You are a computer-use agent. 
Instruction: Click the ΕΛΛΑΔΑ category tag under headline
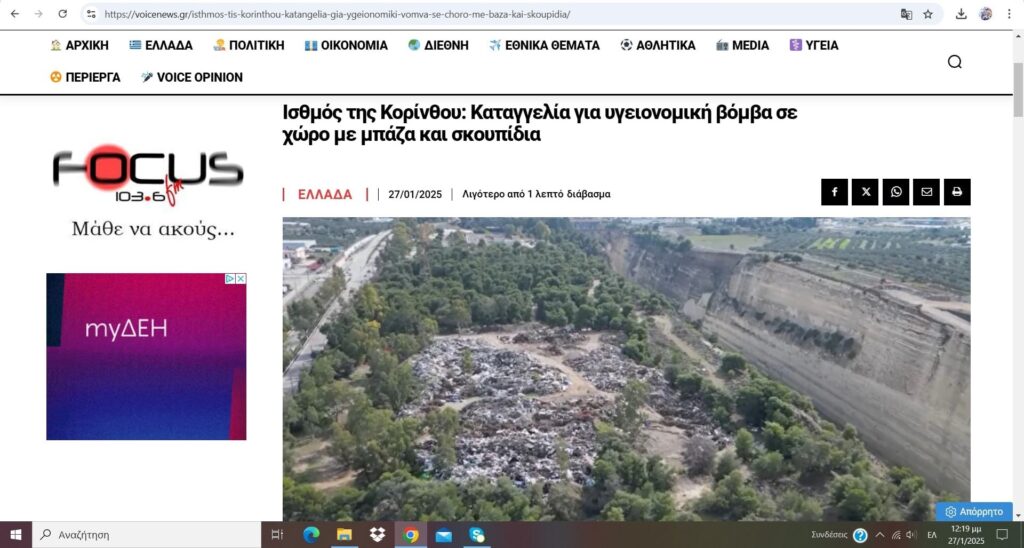click(325, 194)
